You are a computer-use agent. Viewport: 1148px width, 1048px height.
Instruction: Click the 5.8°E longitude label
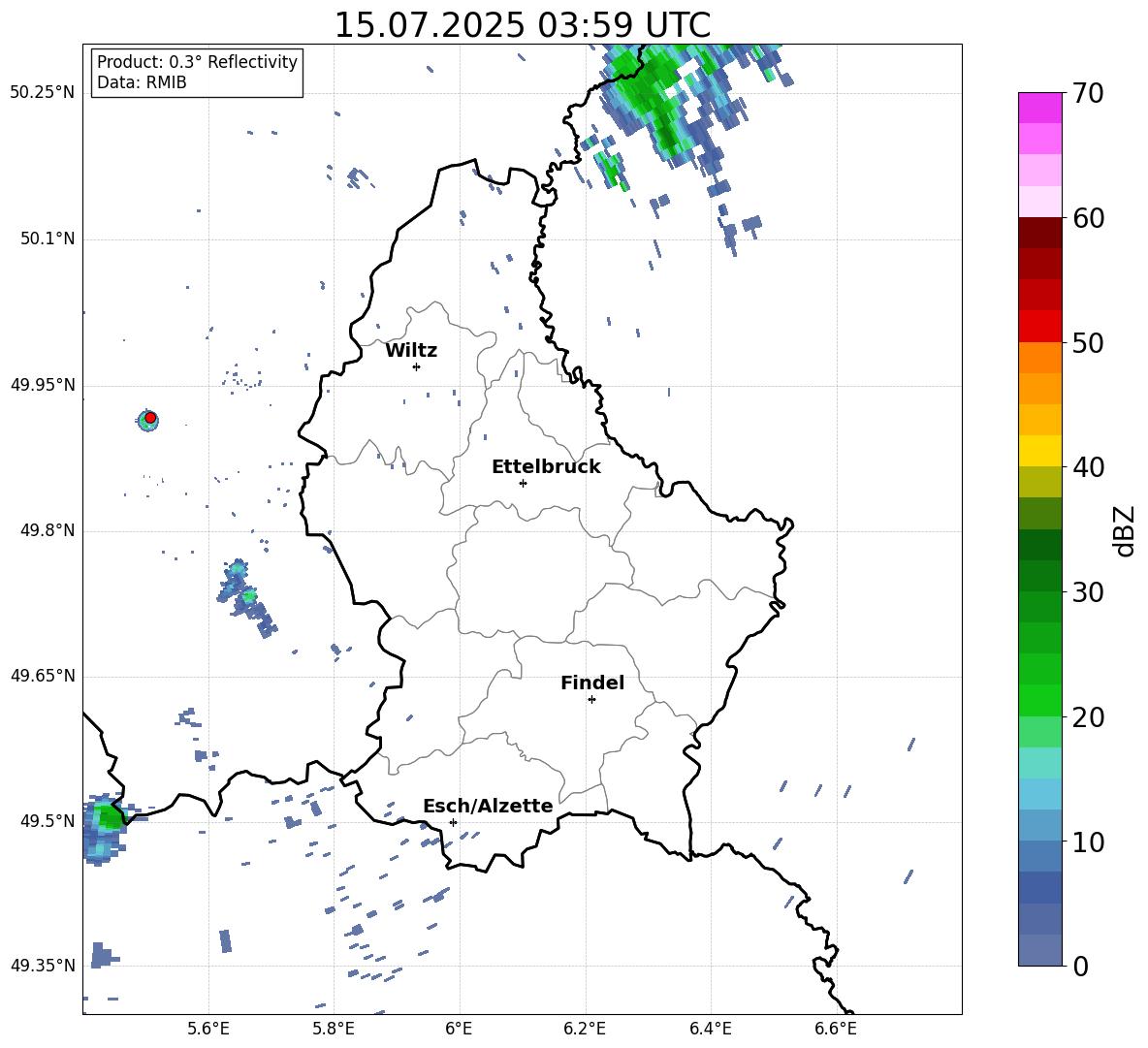point(334,1029)
